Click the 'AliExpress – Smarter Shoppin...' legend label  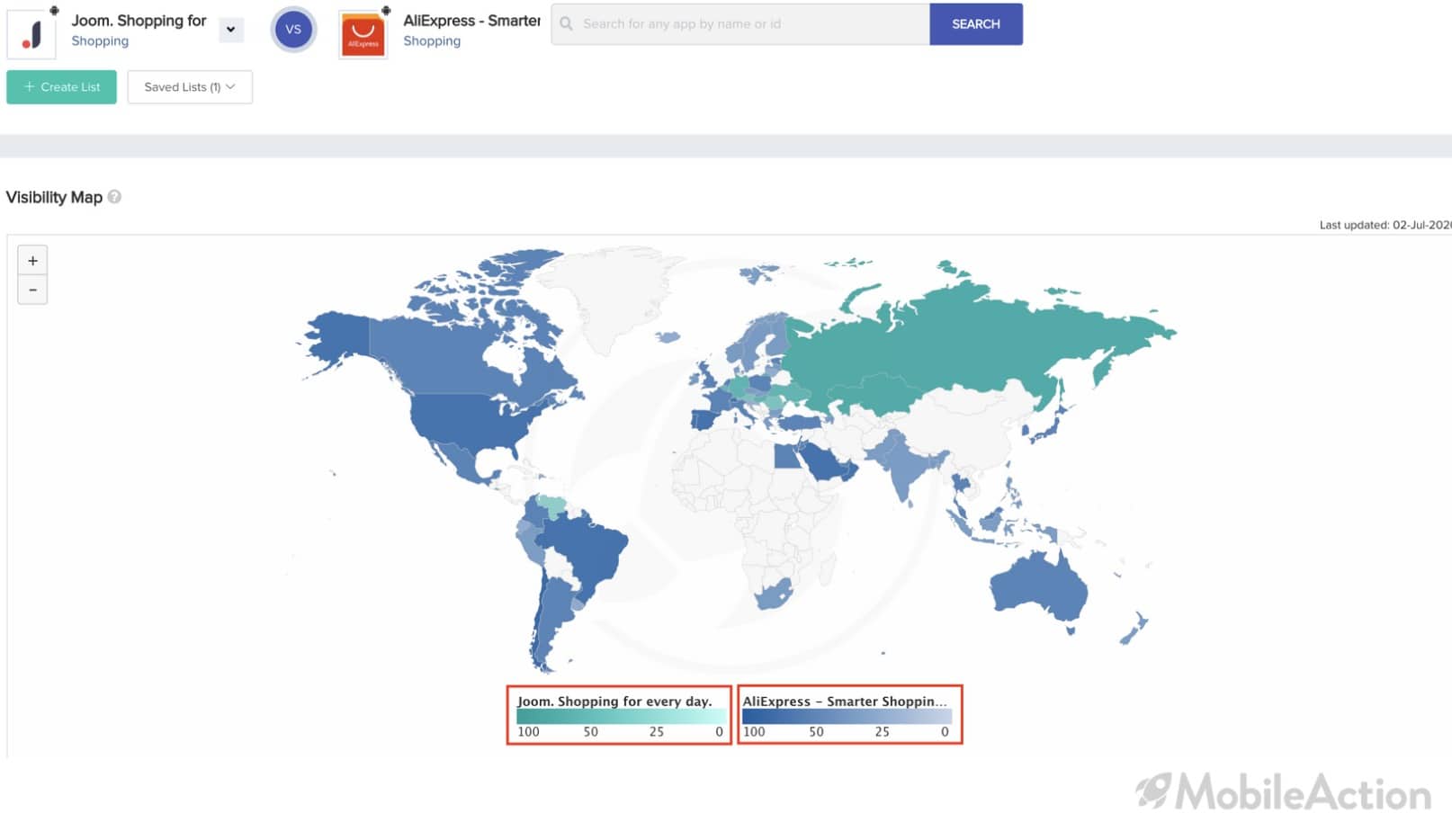click(845, 701)
